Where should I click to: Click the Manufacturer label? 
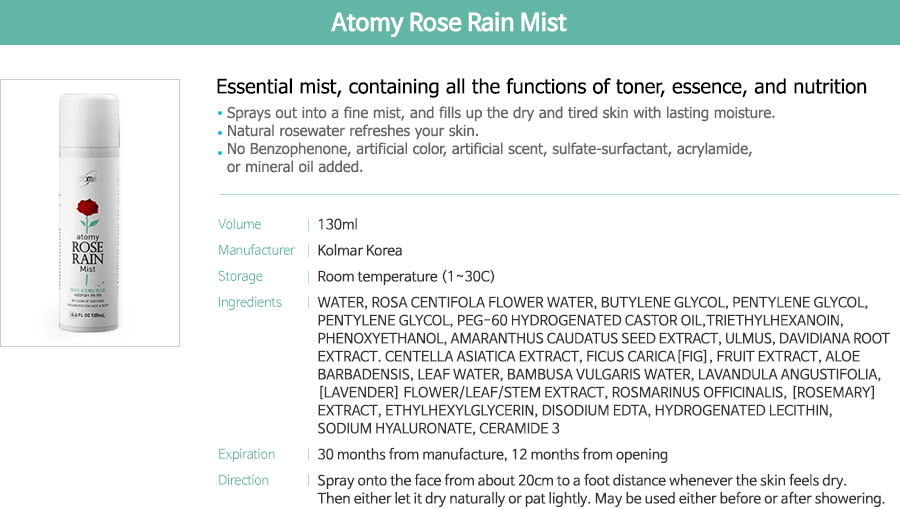pyautogui.click(x=256, y=250)
